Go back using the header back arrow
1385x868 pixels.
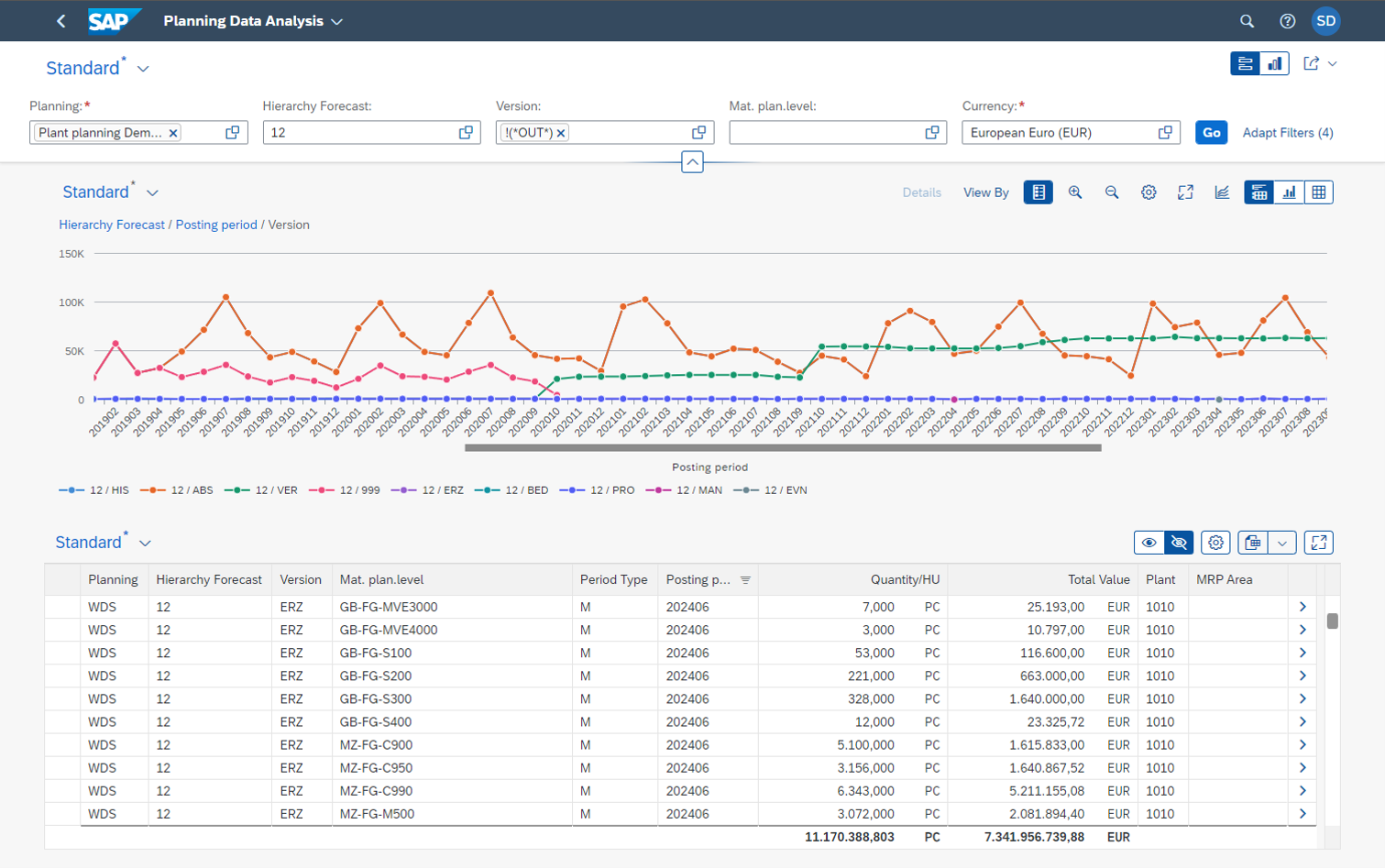coord(61,21)
